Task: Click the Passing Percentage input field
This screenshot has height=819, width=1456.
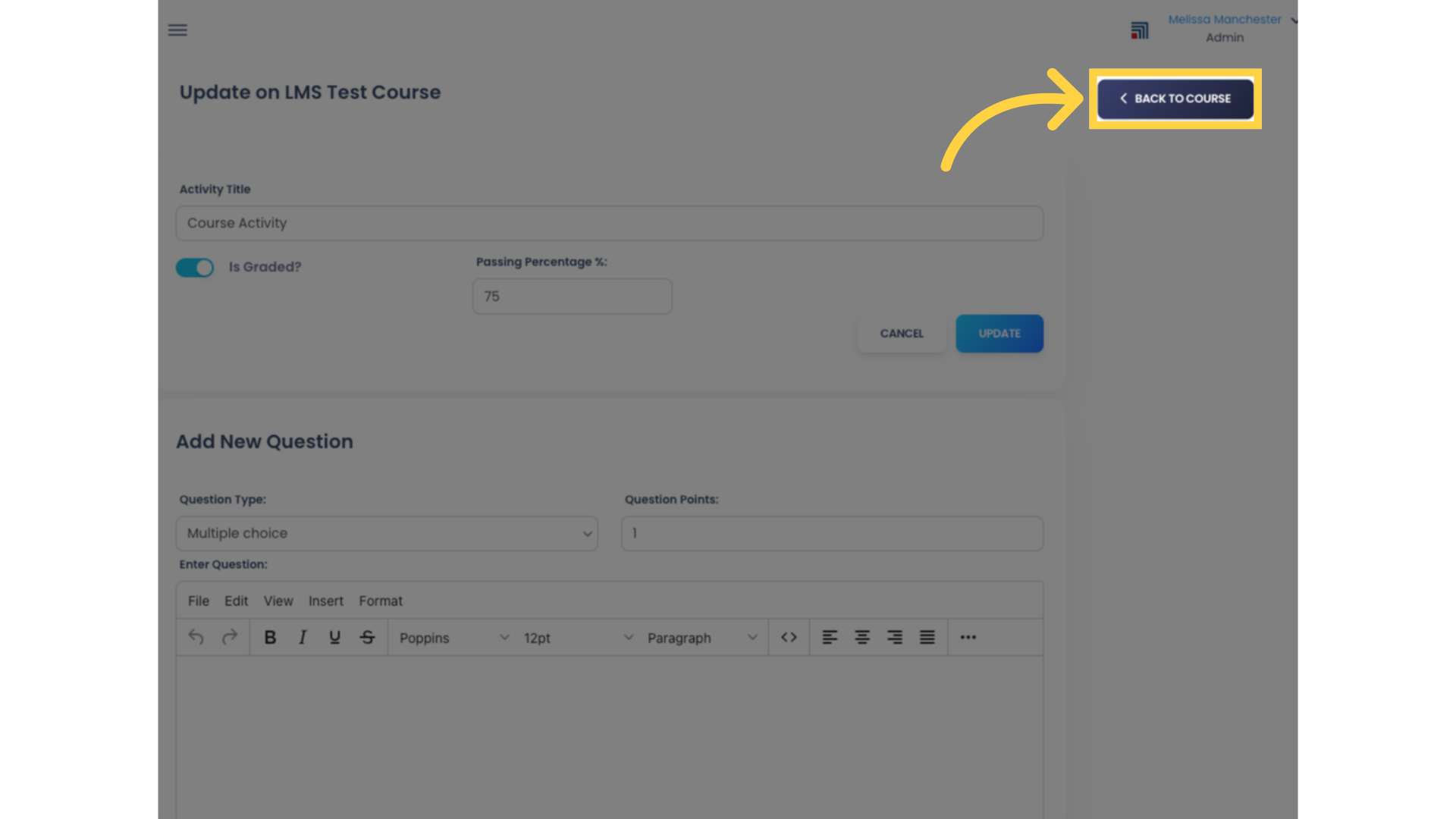Action: click(x=572, y=296)
